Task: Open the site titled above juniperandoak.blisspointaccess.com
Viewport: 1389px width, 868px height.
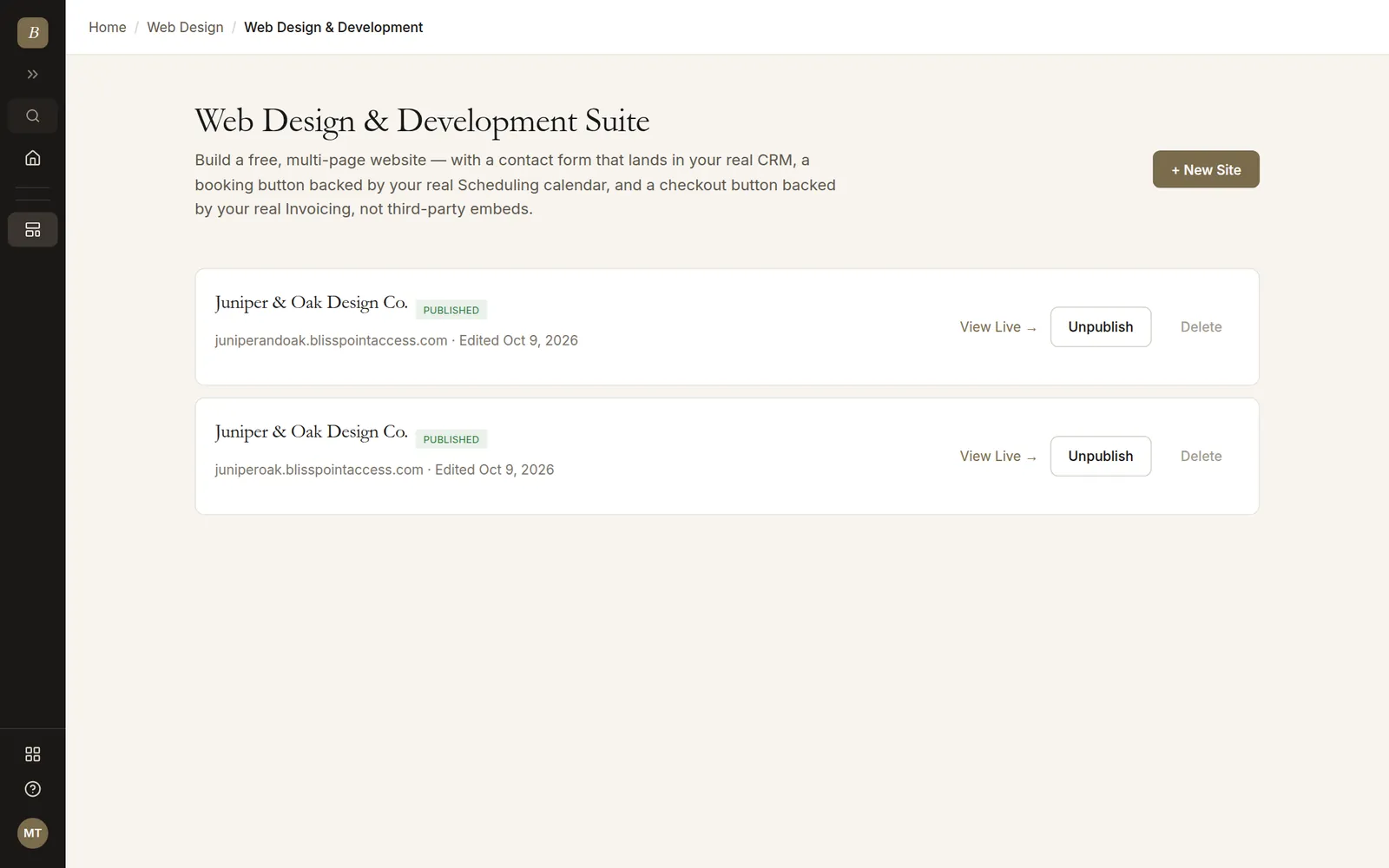Action: coord(311,303)
